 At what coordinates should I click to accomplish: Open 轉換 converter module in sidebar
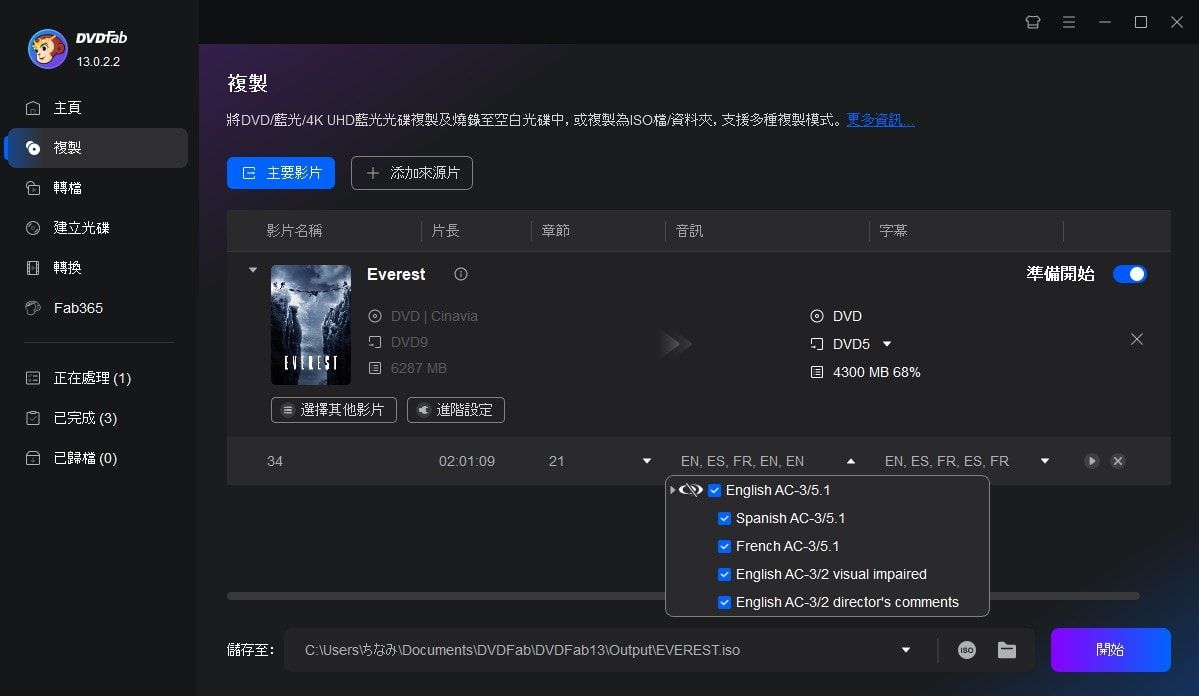click(96, 268)
